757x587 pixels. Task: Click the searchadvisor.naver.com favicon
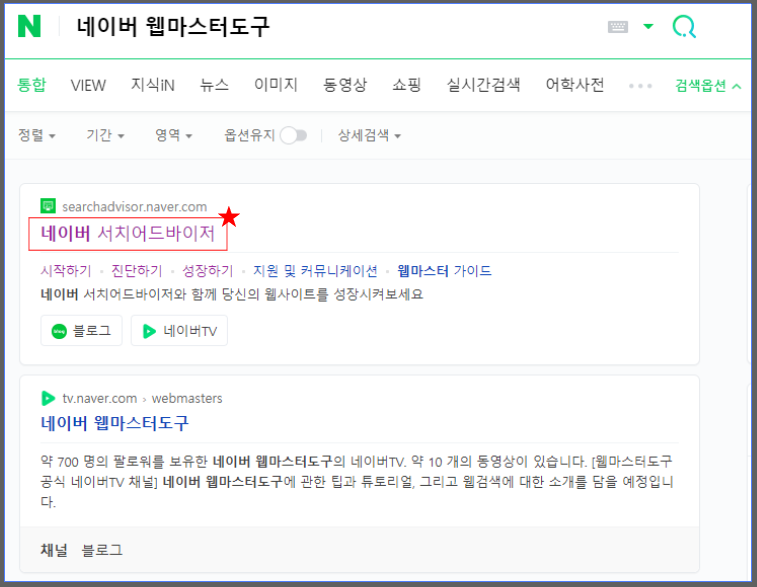coord(48,206)
